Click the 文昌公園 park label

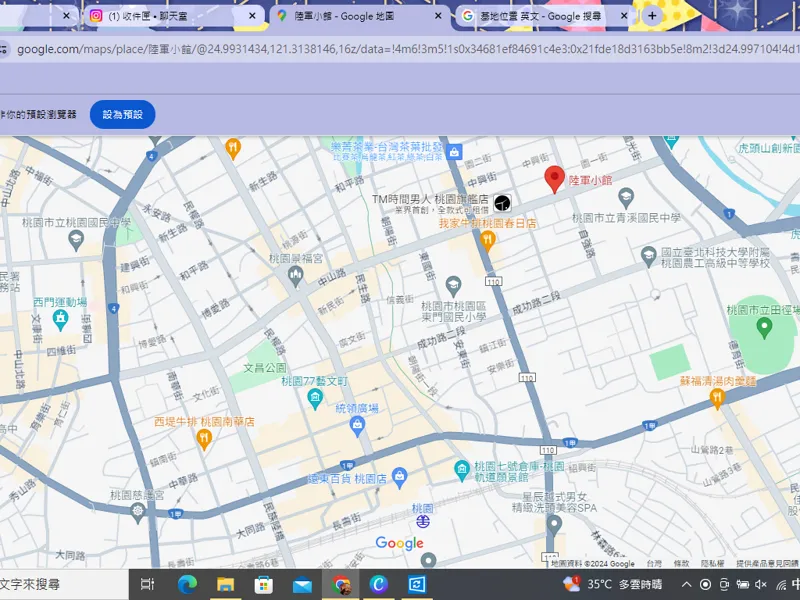(265, 368)
